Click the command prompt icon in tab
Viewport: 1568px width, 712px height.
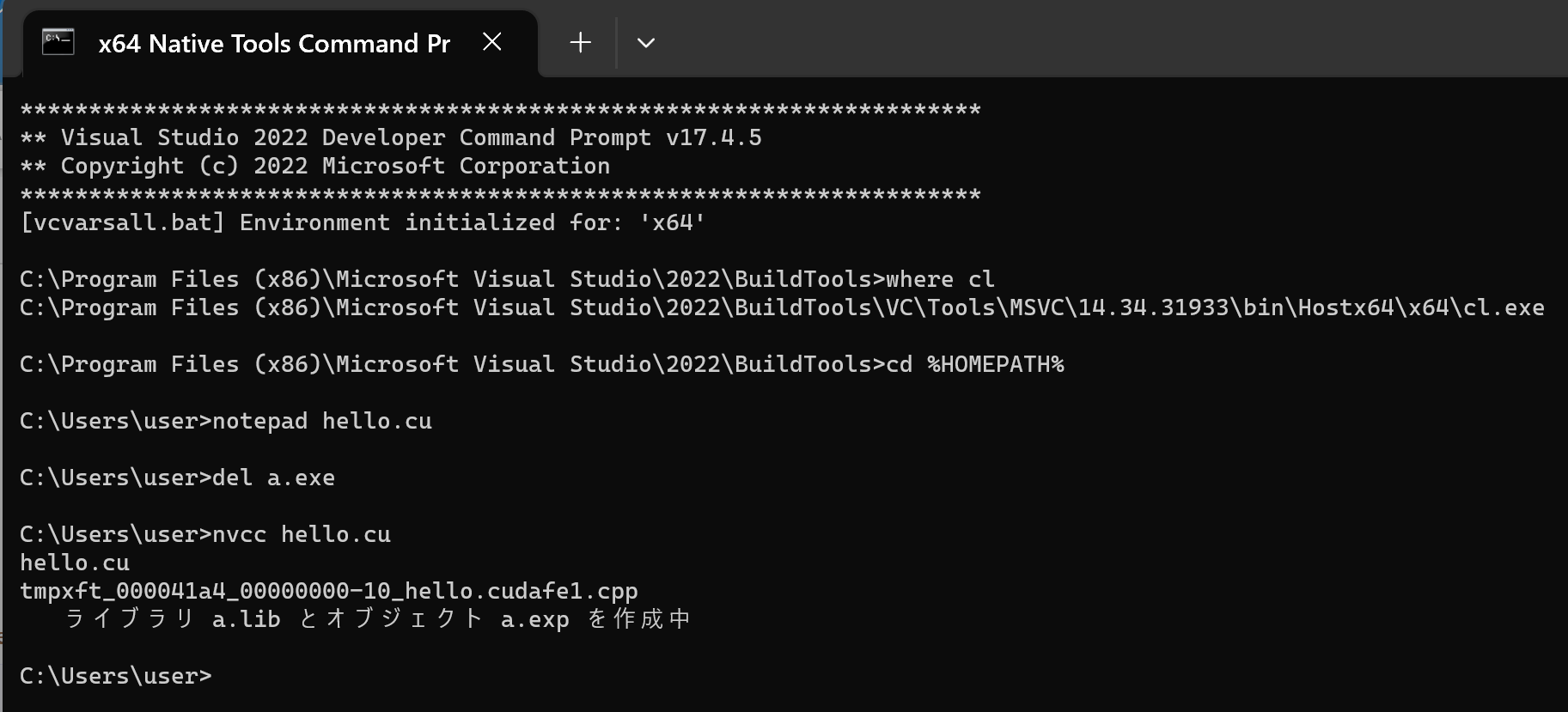pos(58,41)
